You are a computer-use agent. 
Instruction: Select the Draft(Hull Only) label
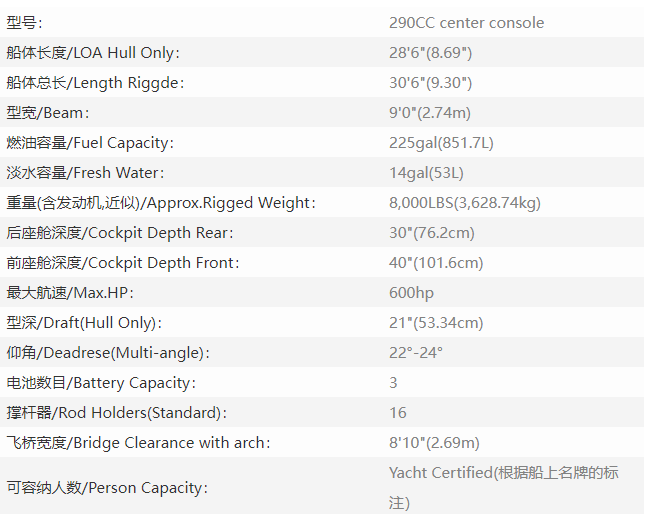tap(84, 322)
